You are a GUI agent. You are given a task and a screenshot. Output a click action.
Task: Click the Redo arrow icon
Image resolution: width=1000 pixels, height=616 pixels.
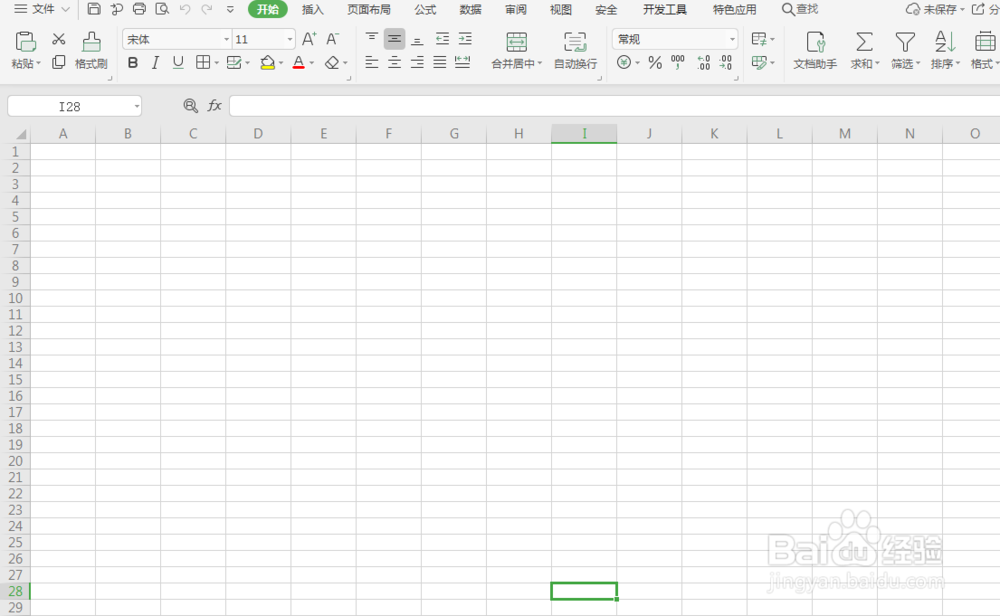click(207, 9)
